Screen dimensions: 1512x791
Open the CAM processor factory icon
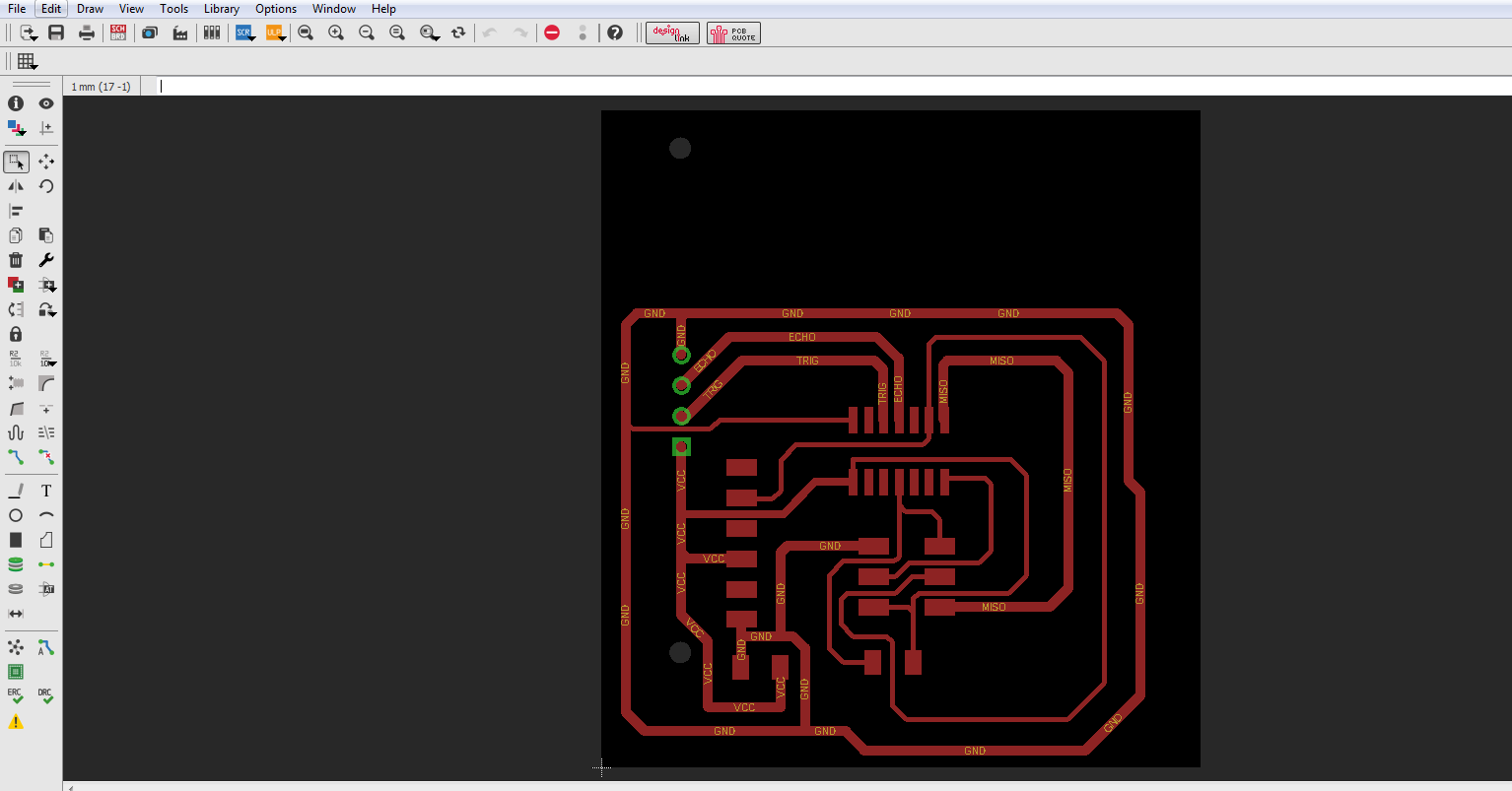(x=180, y=33)
